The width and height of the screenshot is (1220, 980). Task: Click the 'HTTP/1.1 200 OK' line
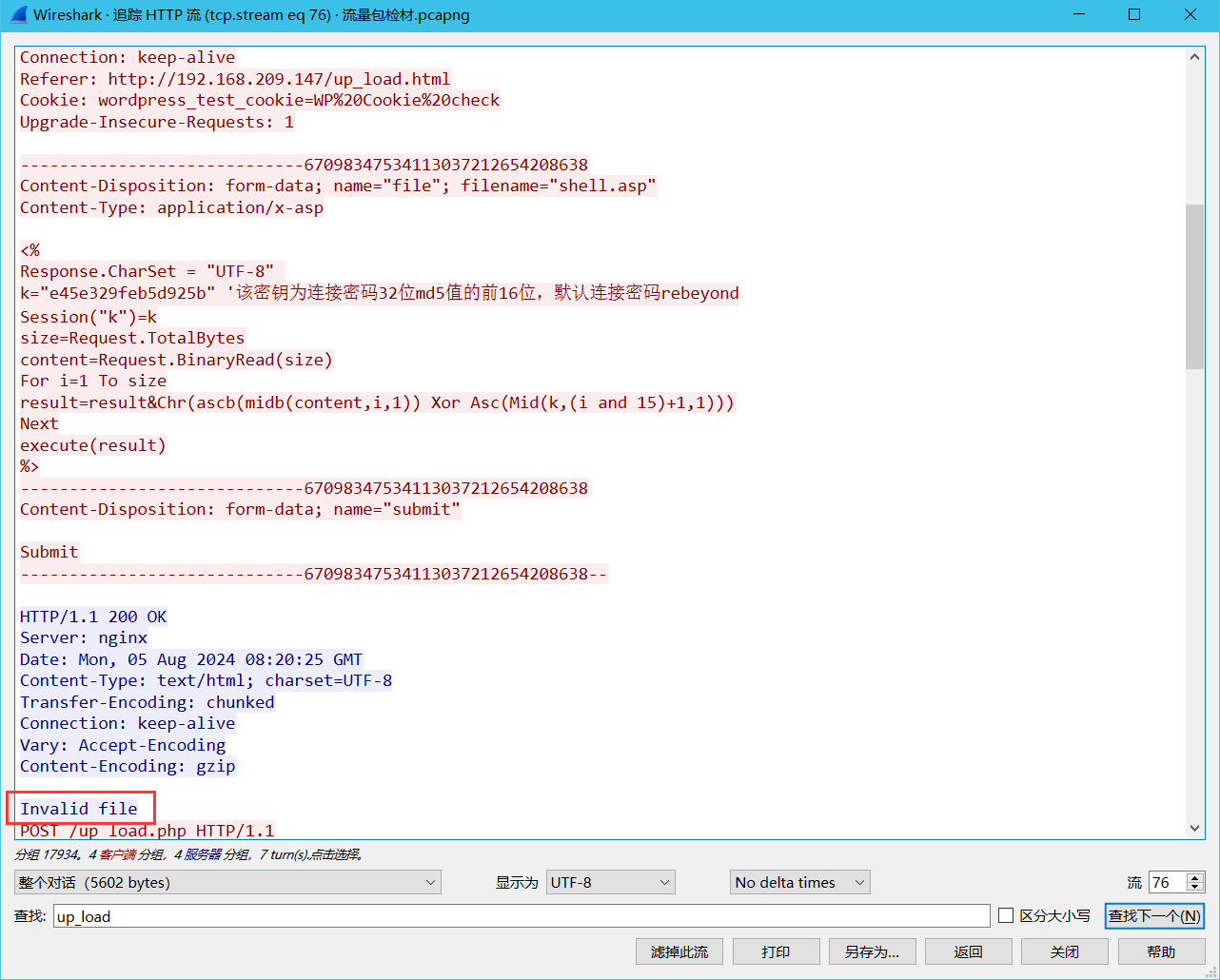pyautogui.click(x=93, y=617)
